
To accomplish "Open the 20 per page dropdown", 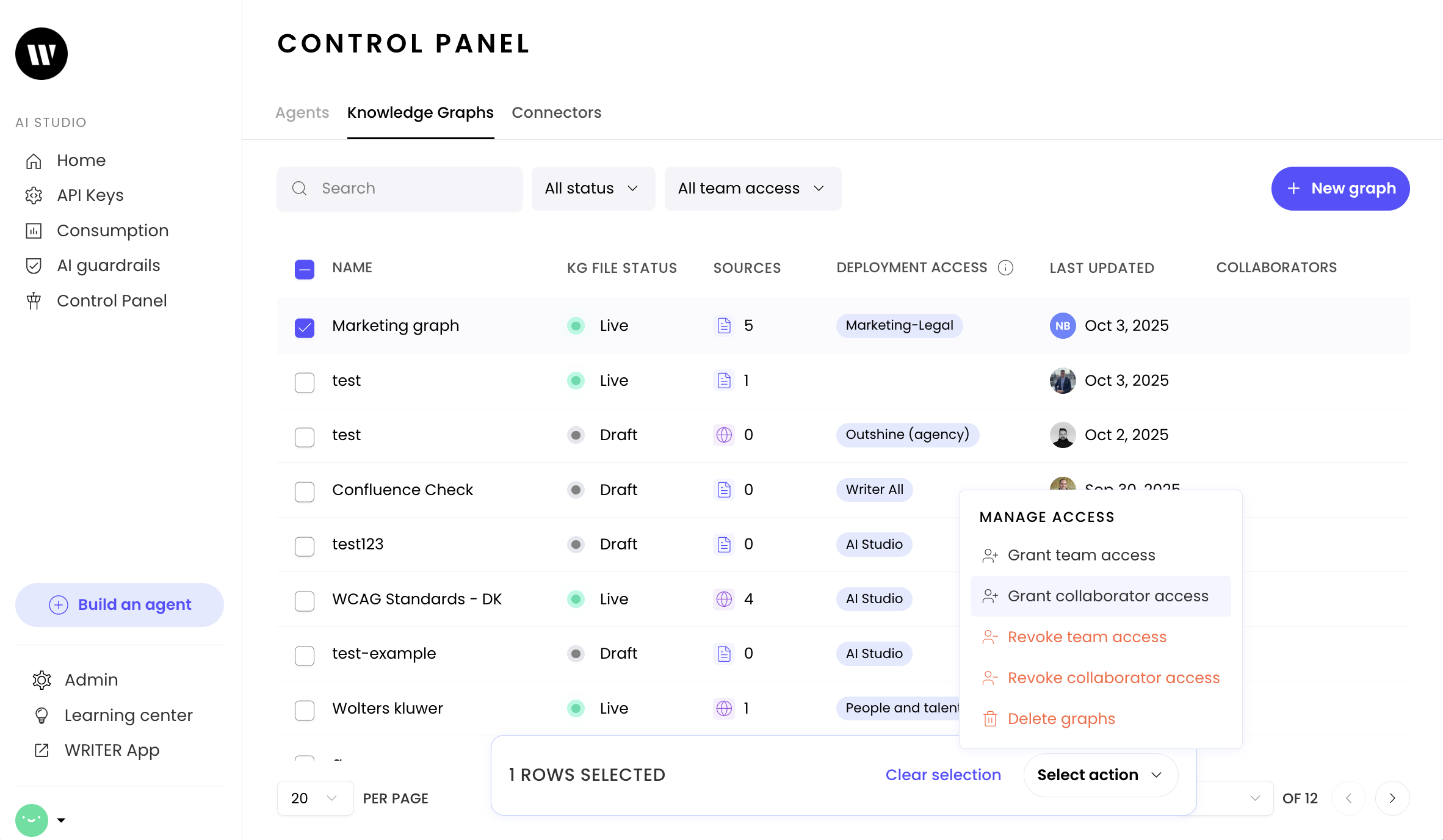I will coord(314,798).
